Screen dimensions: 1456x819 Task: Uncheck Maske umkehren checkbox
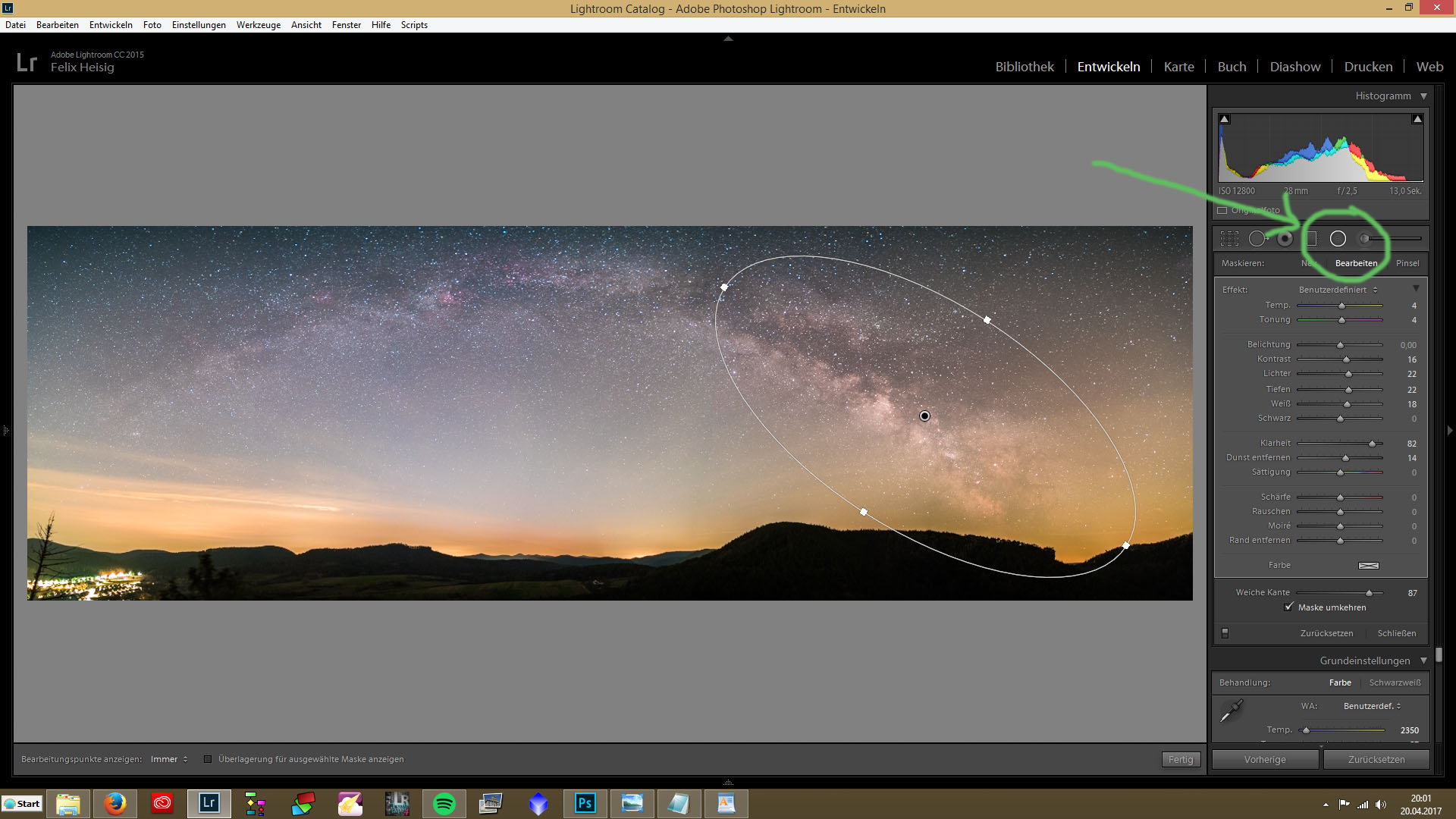pyautogui.click(x=1288, y=607)
